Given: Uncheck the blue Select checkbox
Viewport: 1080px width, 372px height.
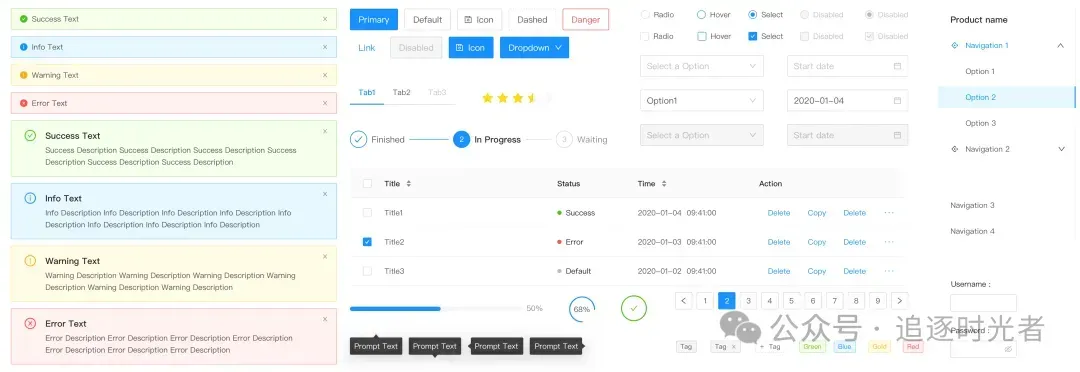Looking at the screenshot, I should (x=753, y=36).
